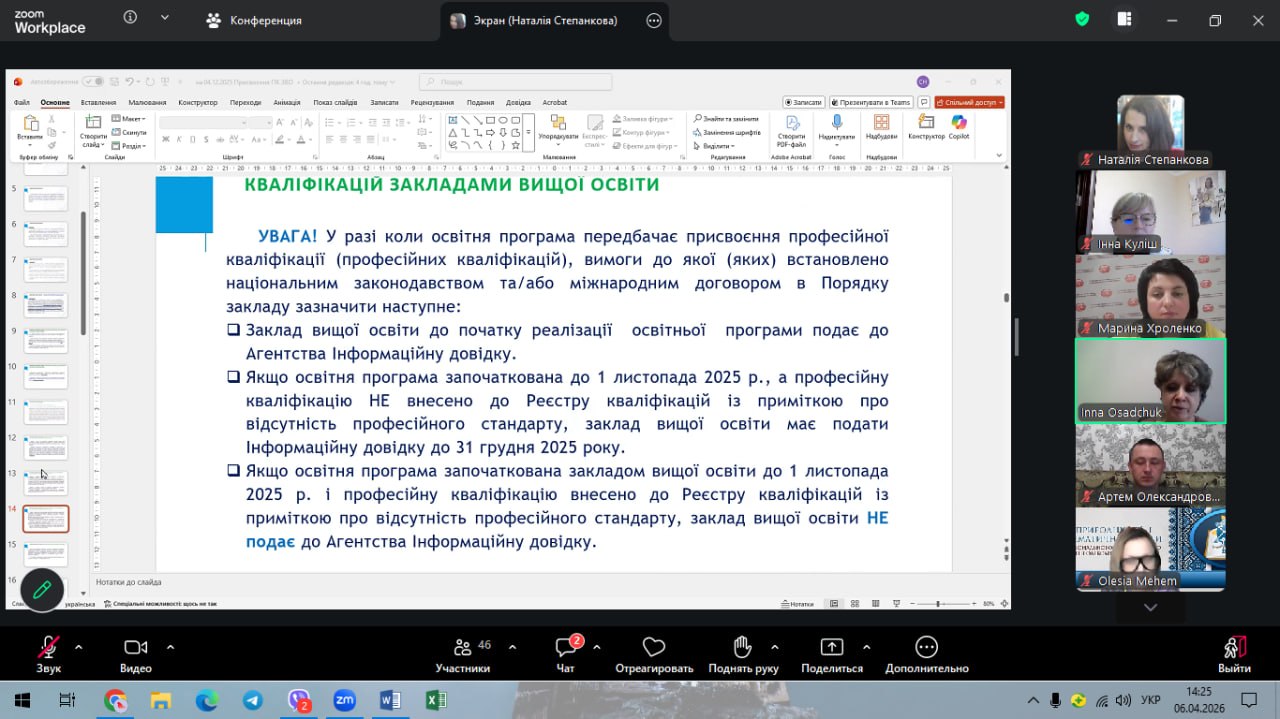Click the green annotation pencil button
Screen dimensions: 1280x719
(42, 590)
